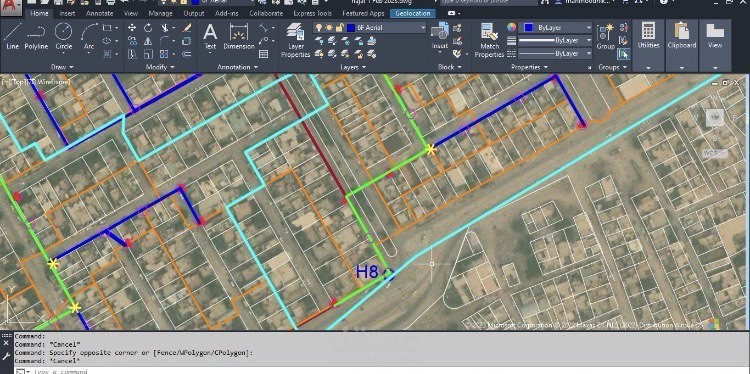Expand the Block panel
Screen dimensions: 750x374
point(449,67)
